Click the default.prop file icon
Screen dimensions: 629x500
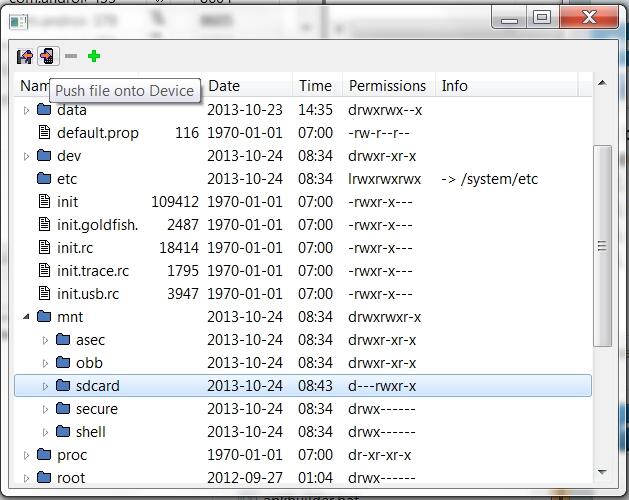coord(44,132)
